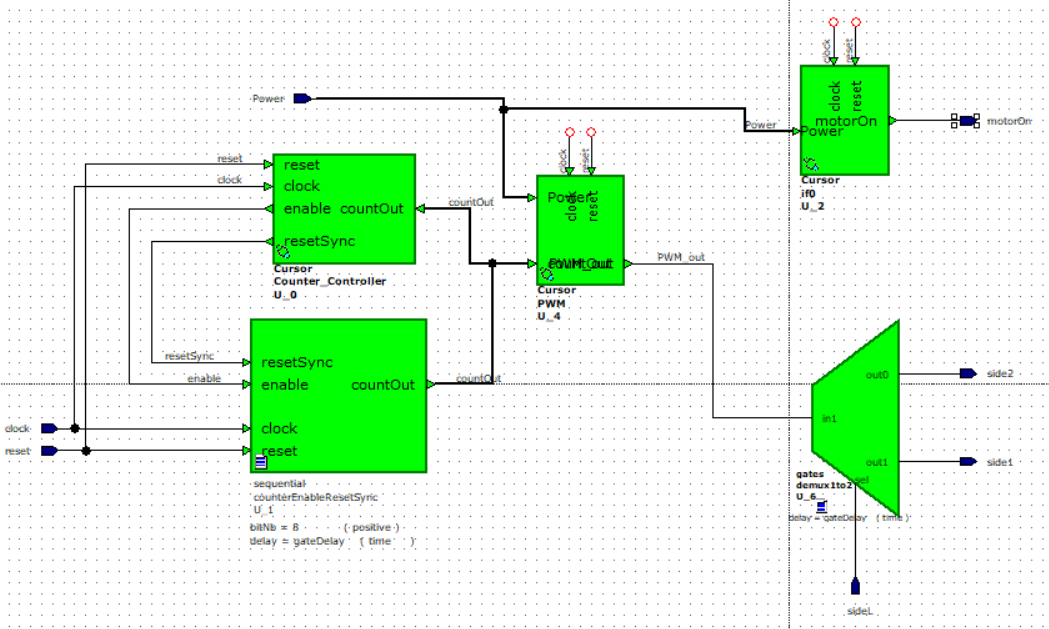The image size is (1049, 629).
Task: Click the Power input port symbol
Action: click(x=302, y=99)
